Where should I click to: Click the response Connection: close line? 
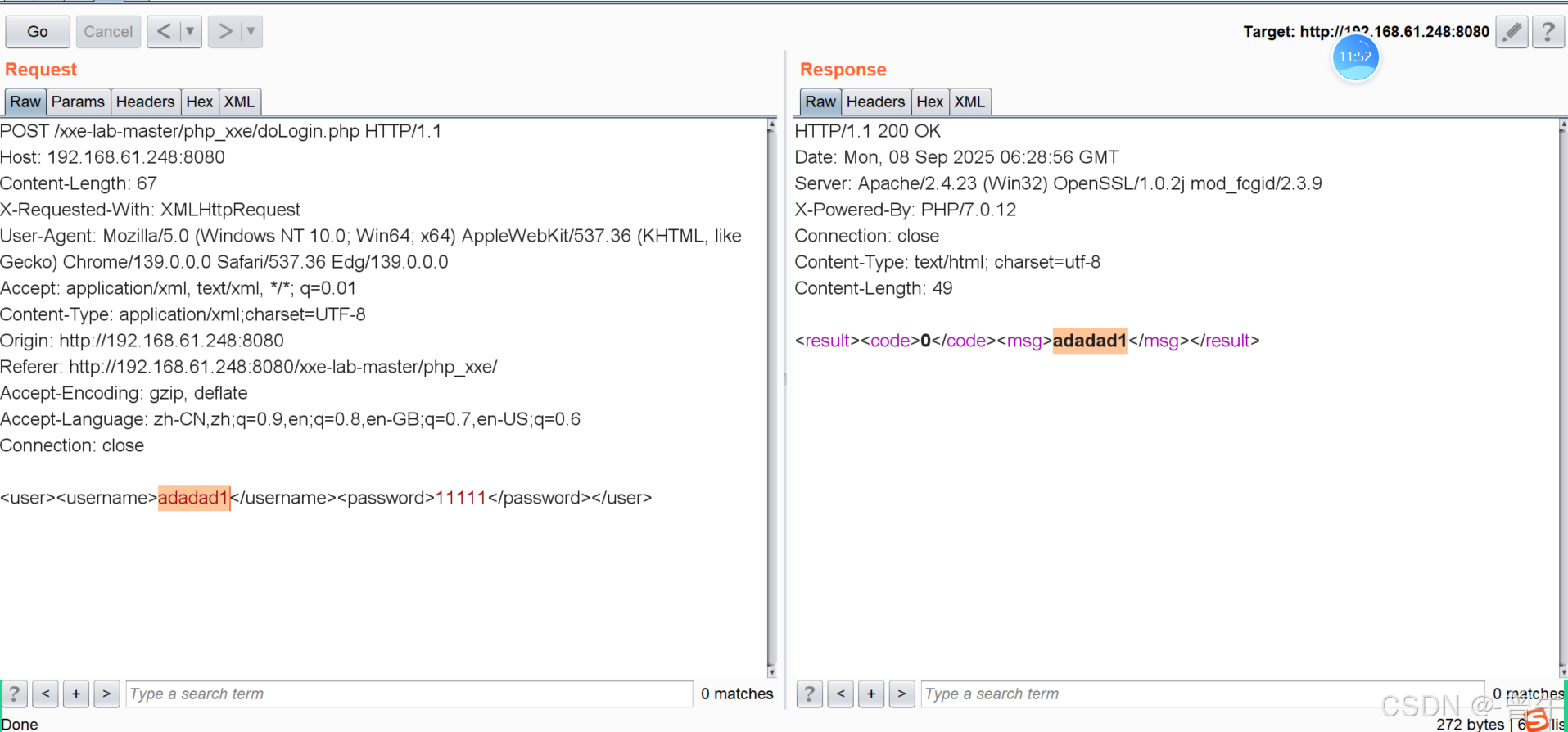pyautogui.click(x=867, y=236)
